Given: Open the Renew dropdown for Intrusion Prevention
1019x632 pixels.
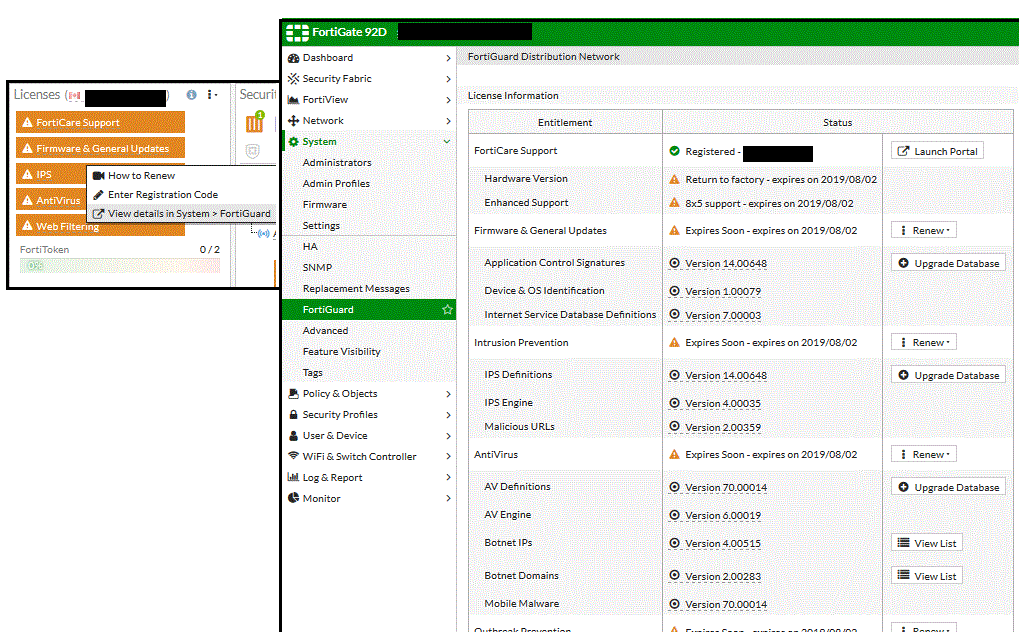Looking at the screenshot, I should (x=921, y=343).
